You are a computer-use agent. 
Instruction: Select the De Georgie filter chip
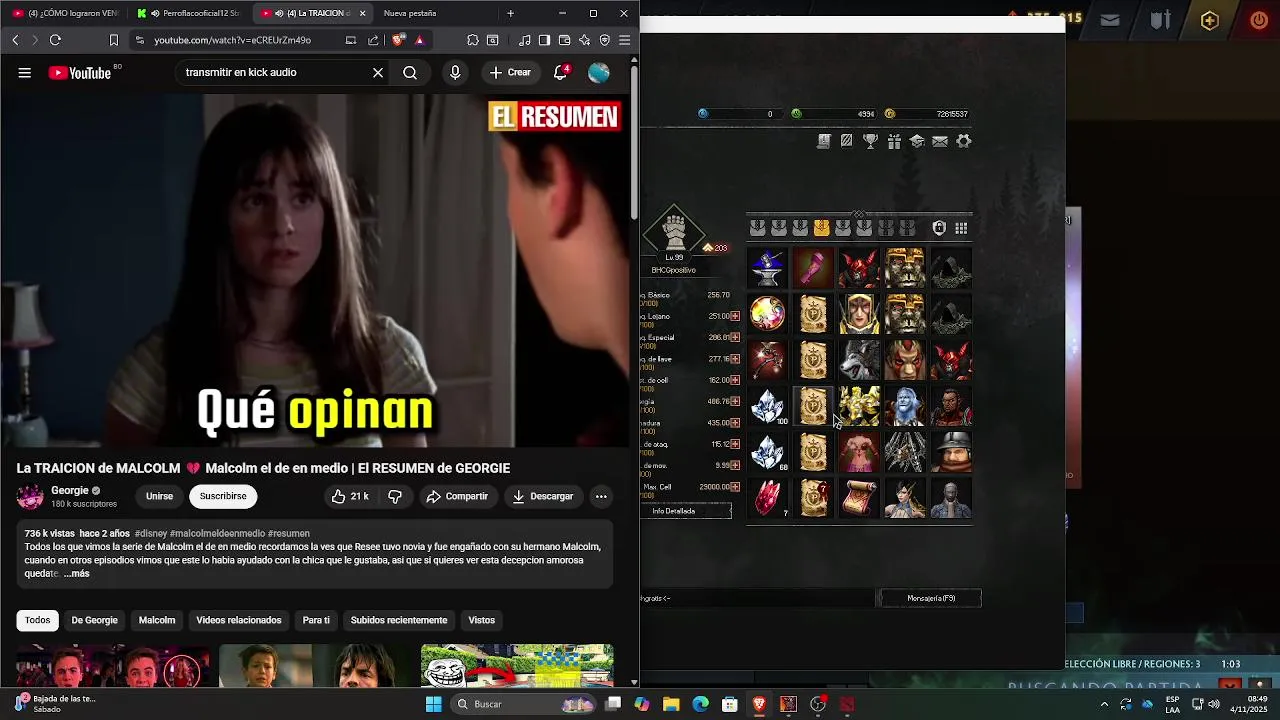coord(94,620)
